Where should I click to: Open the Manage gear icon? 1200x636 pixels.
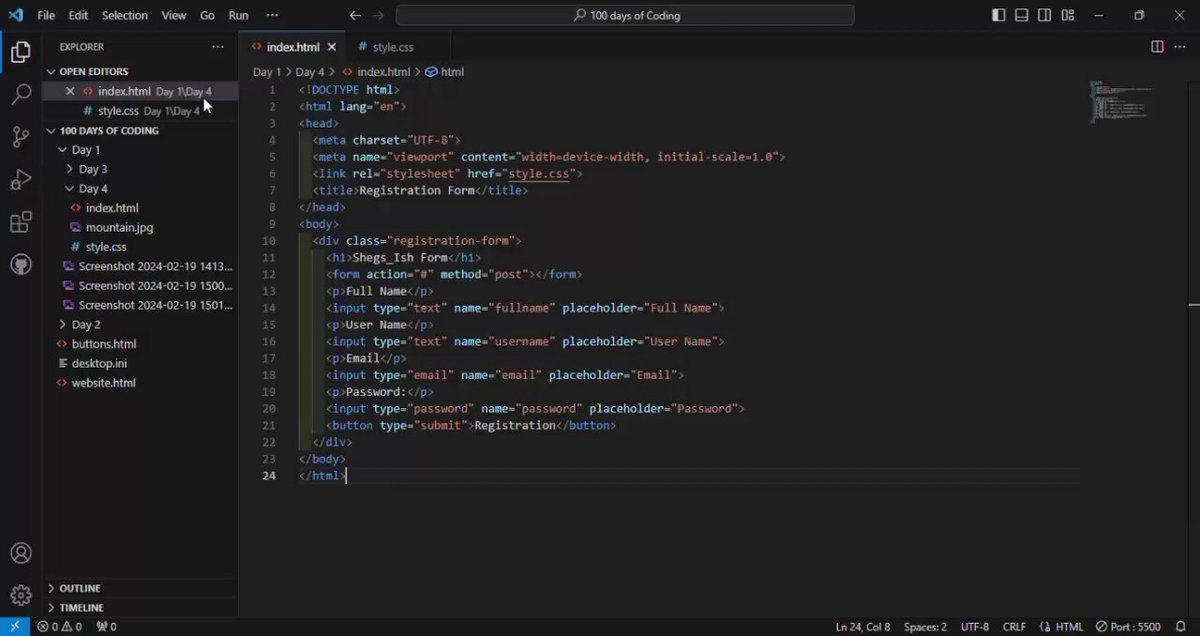(x=20, y=595)
